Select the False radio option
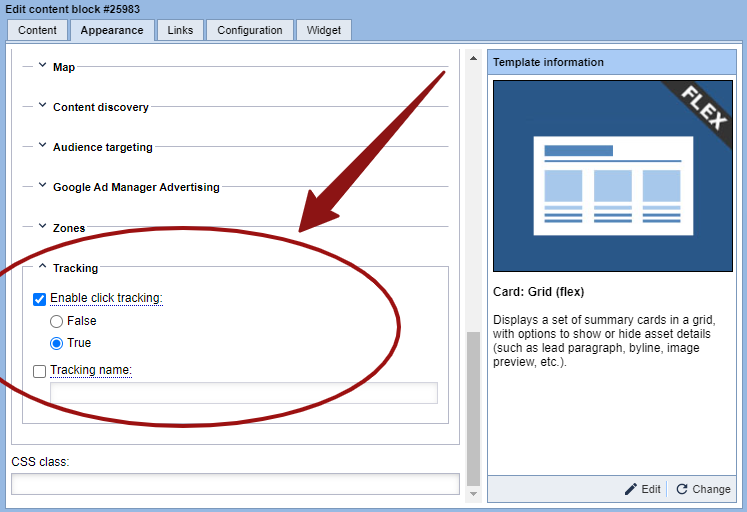This screenshot has height=512, width=747. click(x=56, y=321)
